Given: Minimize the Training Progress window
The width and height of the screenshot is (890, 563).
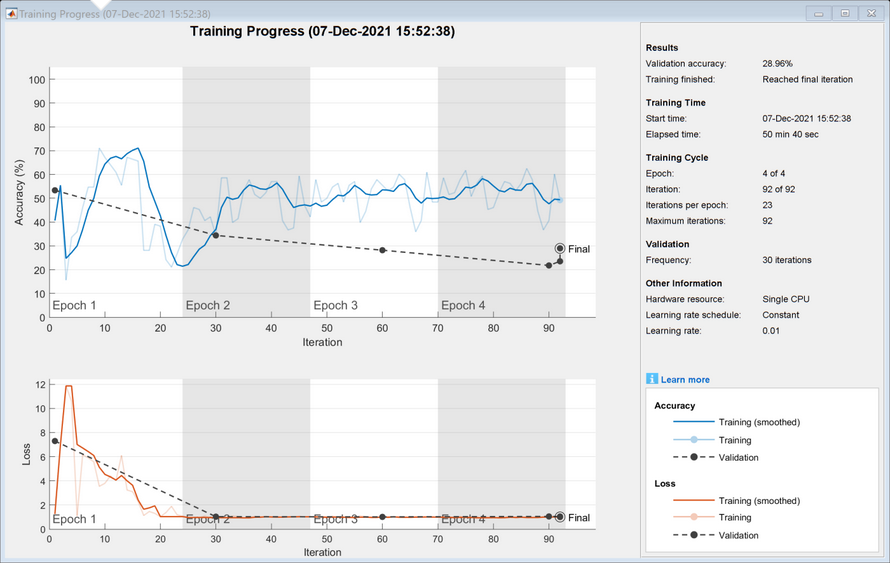Looking at the screenshot, I should click(818, 13).
